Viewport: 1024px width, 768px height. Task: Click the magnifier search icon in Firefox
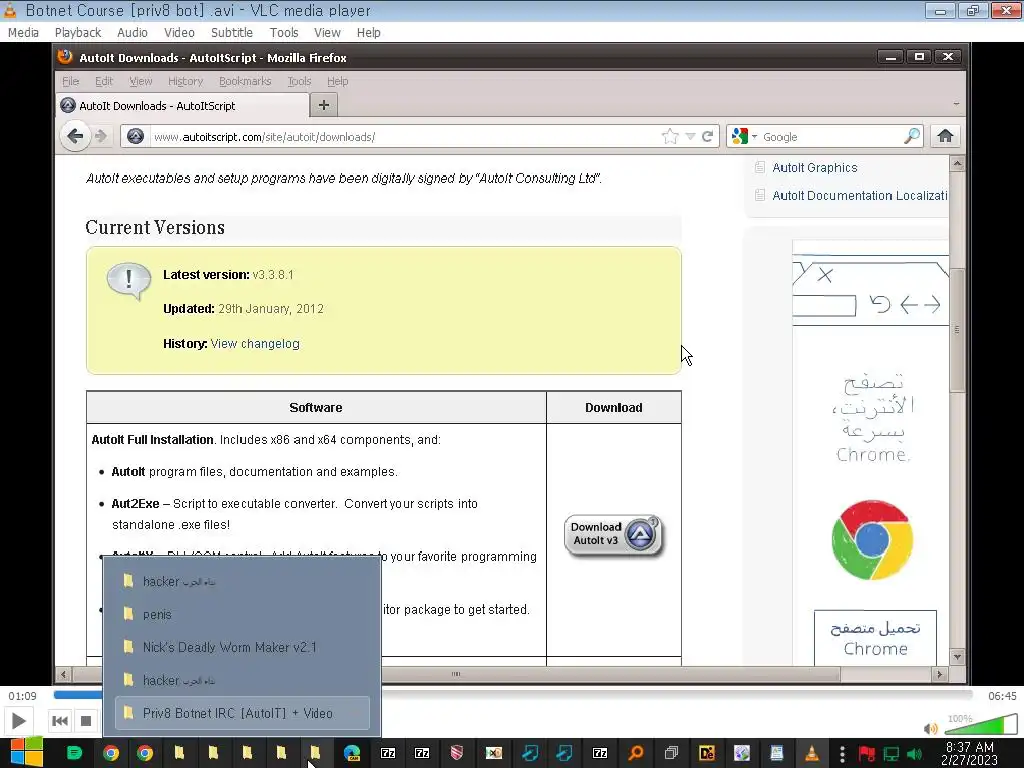tap(912, 136)
